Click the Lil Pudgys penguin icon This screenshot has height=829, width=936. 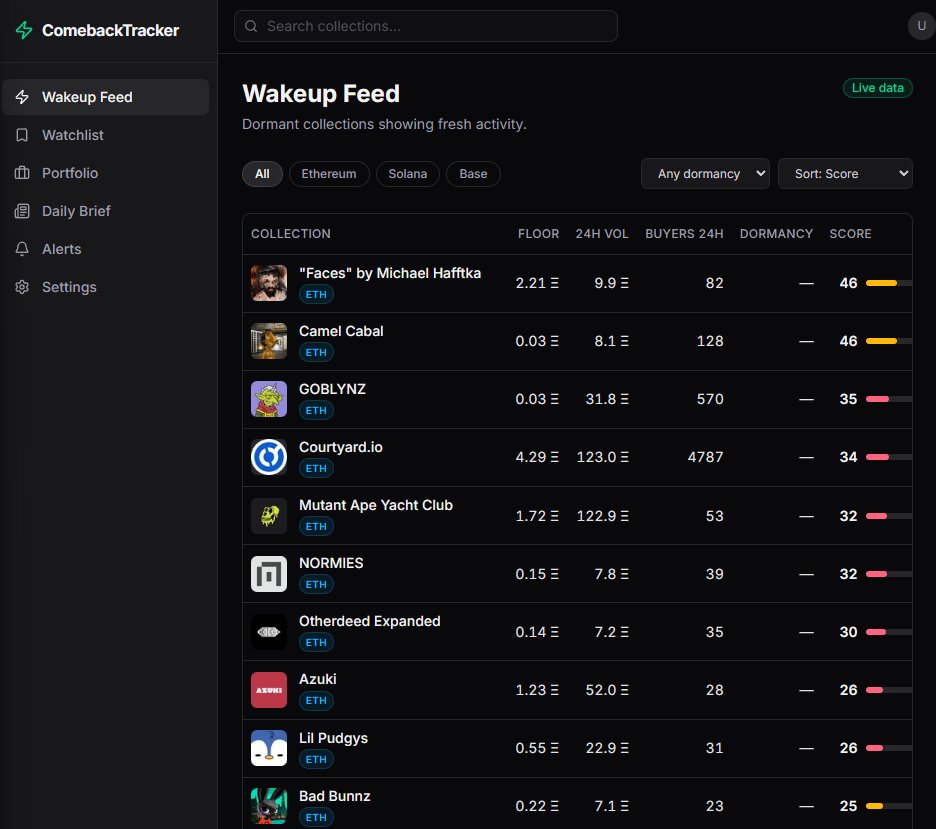pyautogui.click(x=269, y=748)
